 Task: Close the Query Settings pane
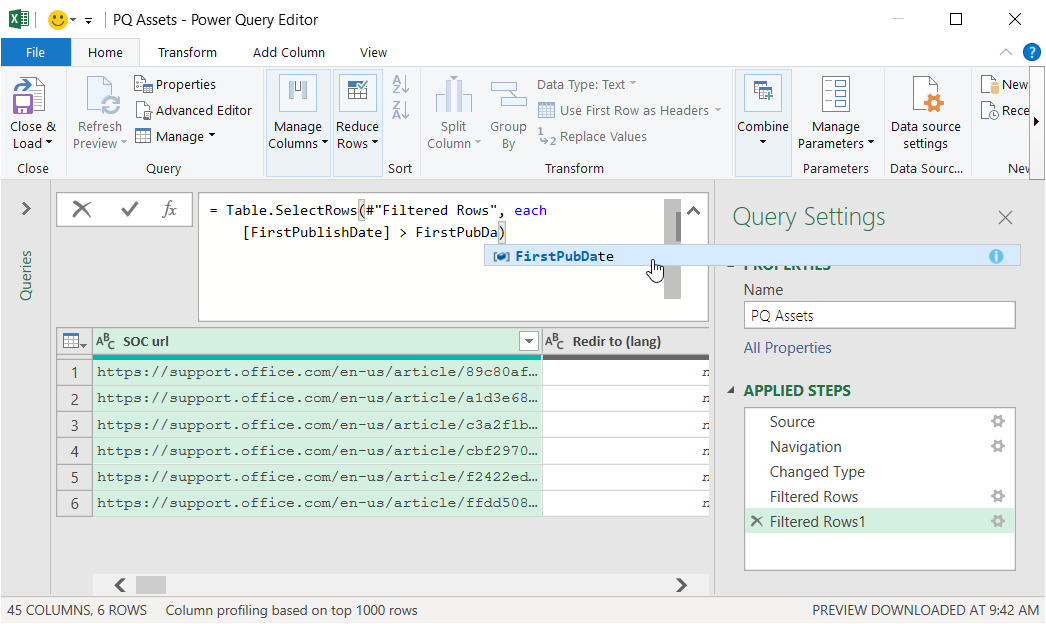1005,217
